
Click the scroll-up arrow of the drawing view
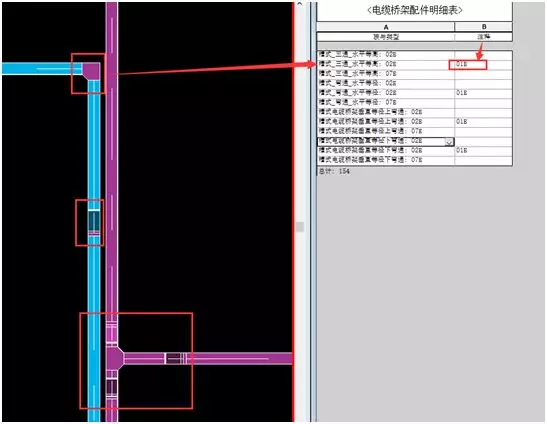pyautogui.click(x=300, y=4)
